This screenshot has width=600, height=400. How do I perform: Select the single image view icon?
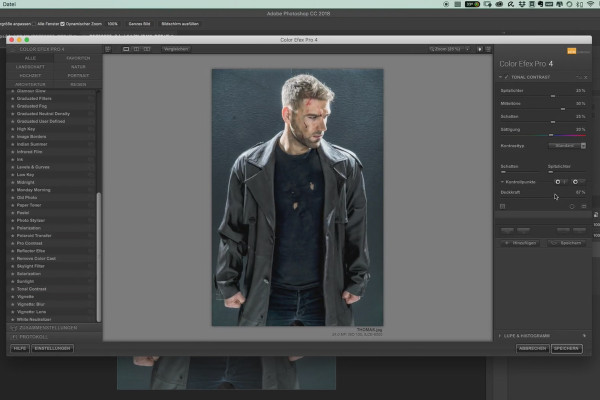[126, 49]
